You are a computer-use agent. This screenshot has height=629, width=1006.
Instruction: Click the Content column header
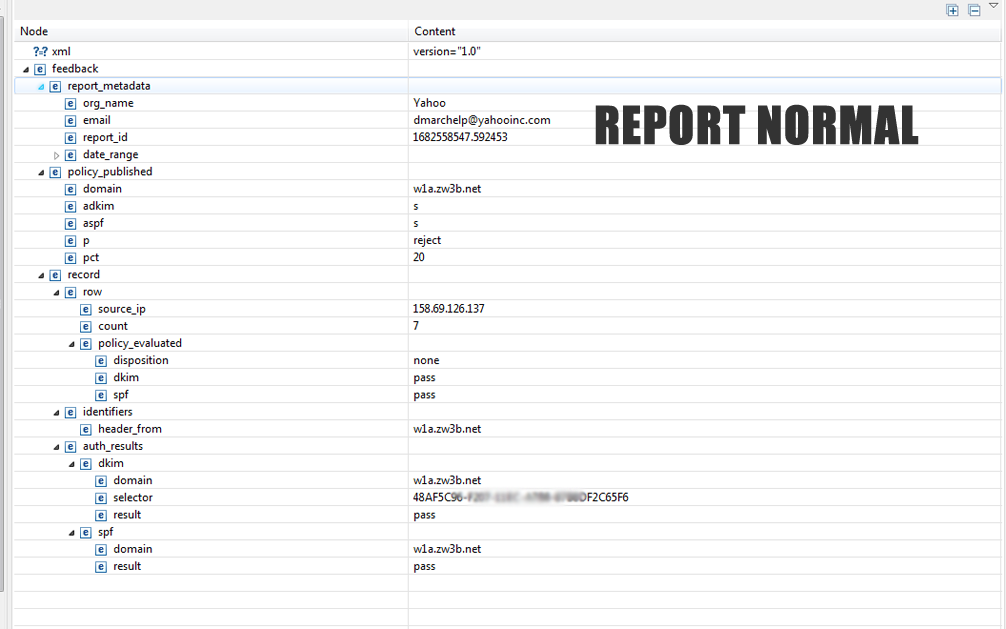click(x=435, y=32)
